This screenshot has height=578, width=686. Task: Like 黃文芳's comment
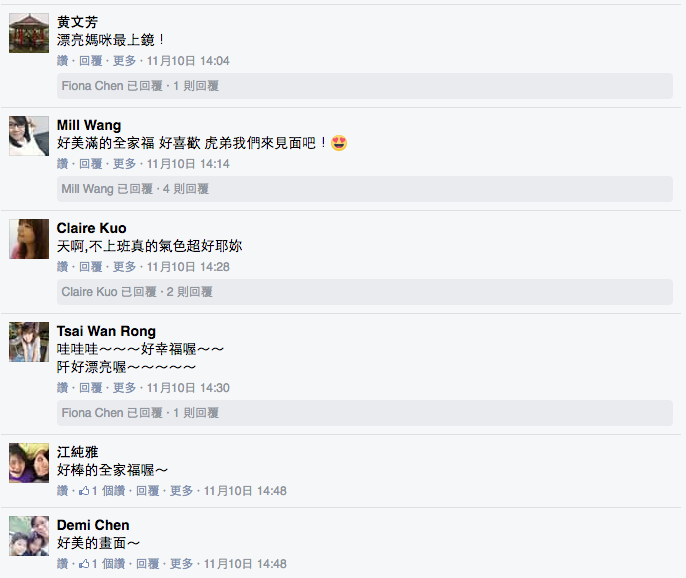tap(62, 61)
